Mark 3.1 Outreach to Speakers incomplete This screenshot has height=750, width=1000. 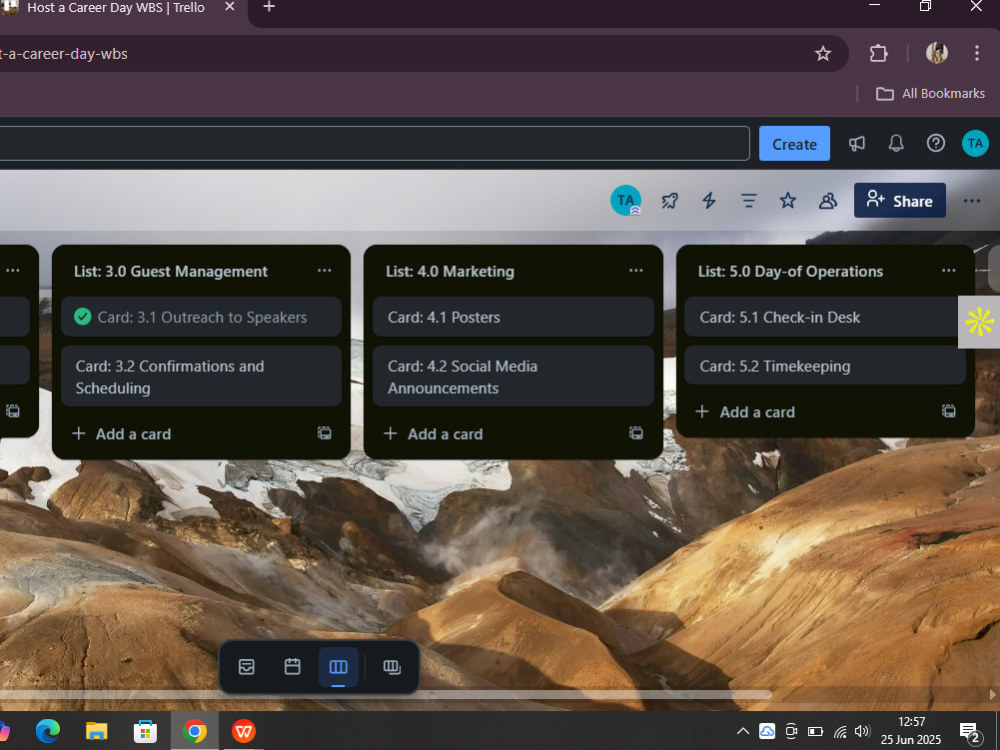[82, 316]
